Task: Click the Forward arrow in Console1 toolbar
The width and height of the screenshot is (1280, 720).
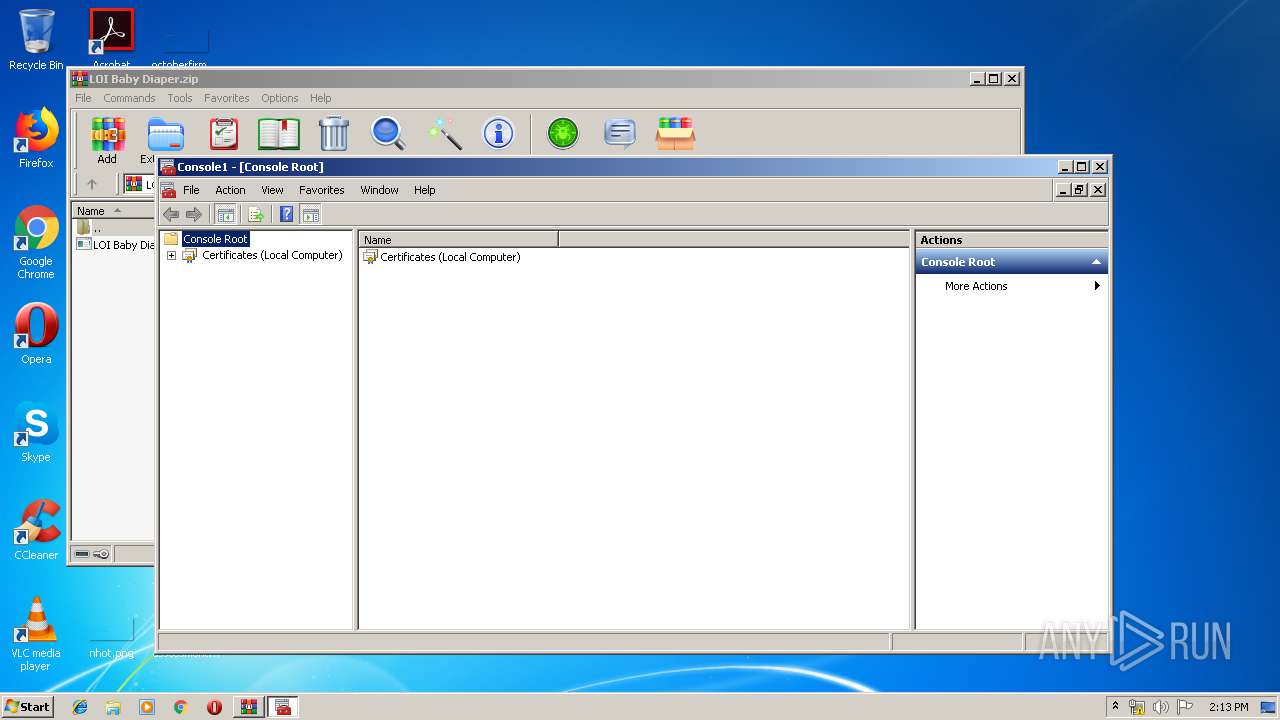Action: coord(194,214)
